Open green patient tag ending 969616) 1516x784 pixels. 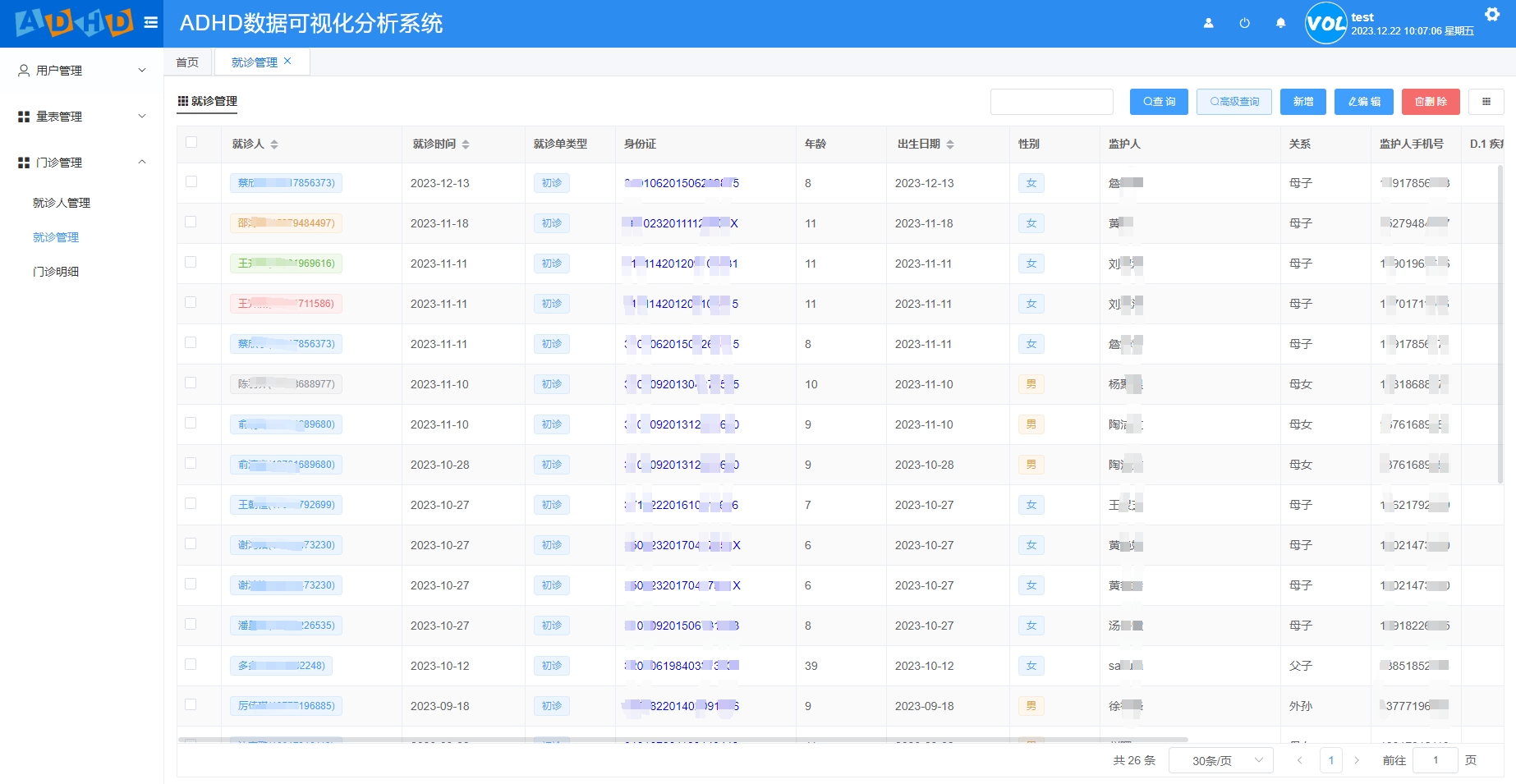pos(286,264)
